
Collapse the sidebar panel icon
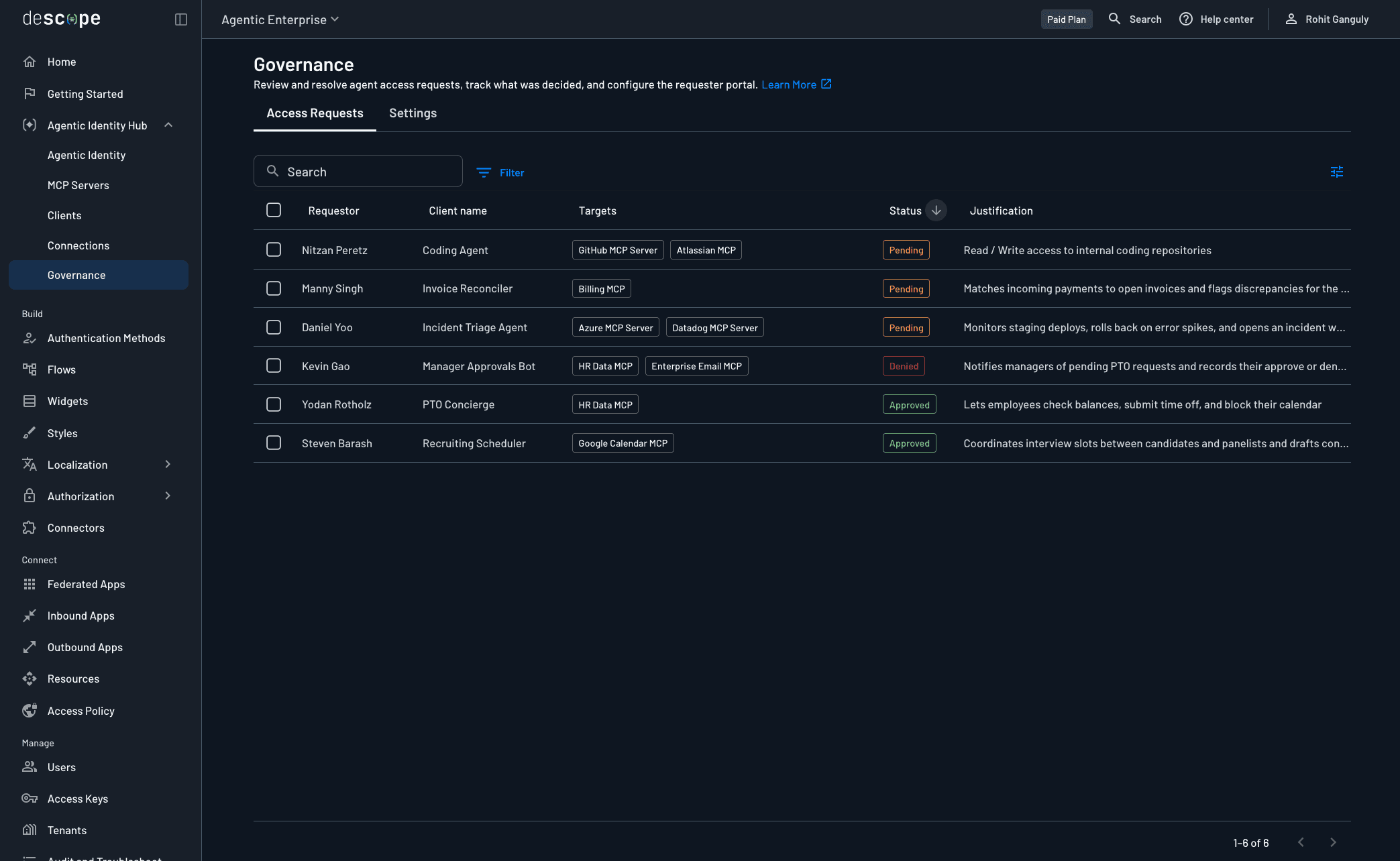coord(181,19)
